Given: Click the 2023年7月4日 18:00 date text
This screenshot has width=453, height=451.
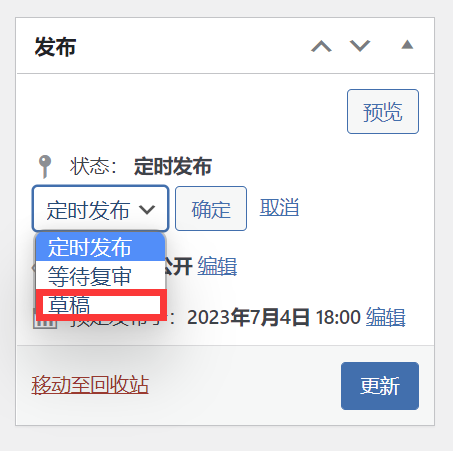Looking at the screenshot, I should [274, 317].
